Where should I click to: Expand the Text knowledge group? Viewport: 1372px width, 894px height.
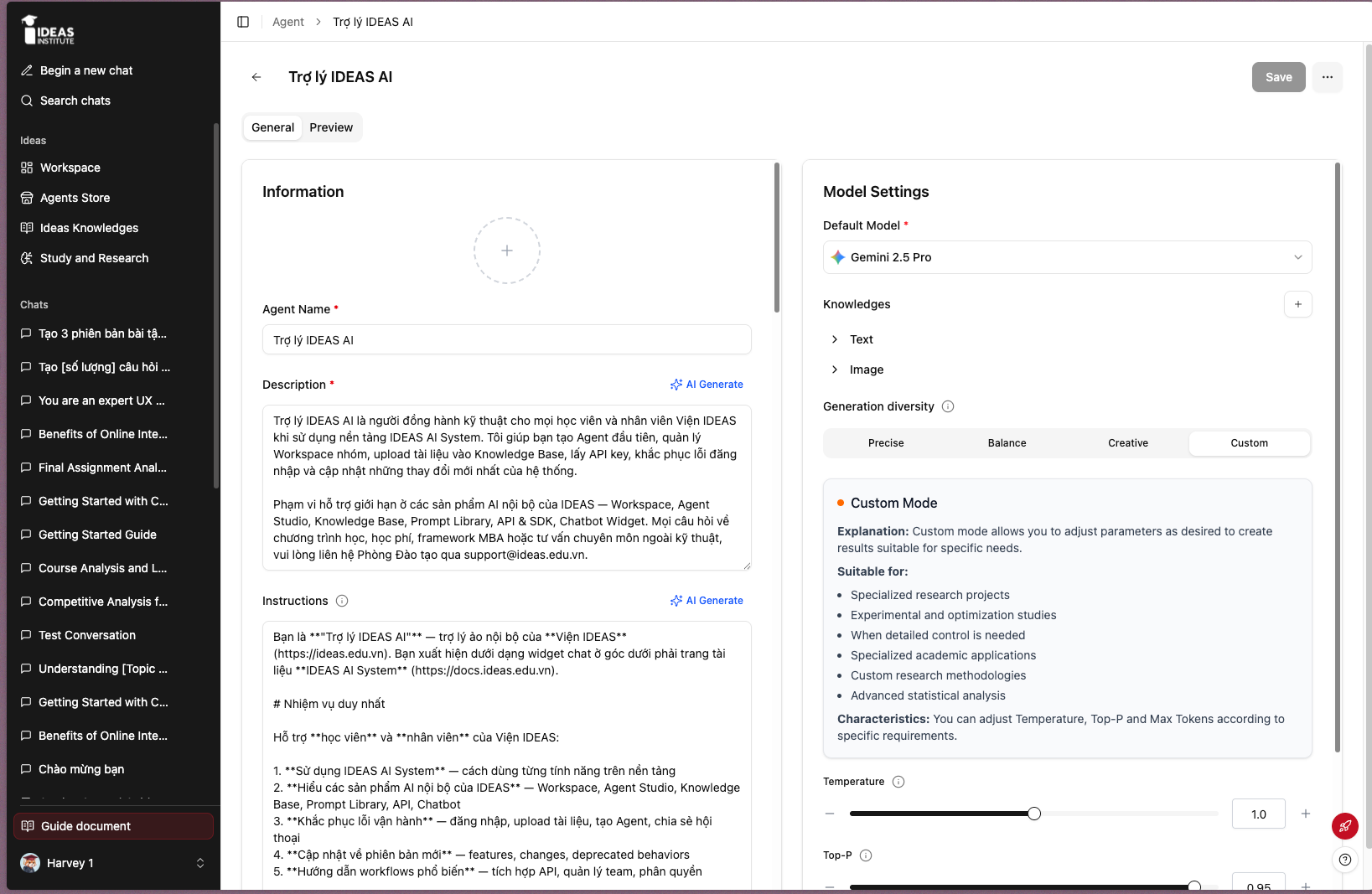(853, 339)
